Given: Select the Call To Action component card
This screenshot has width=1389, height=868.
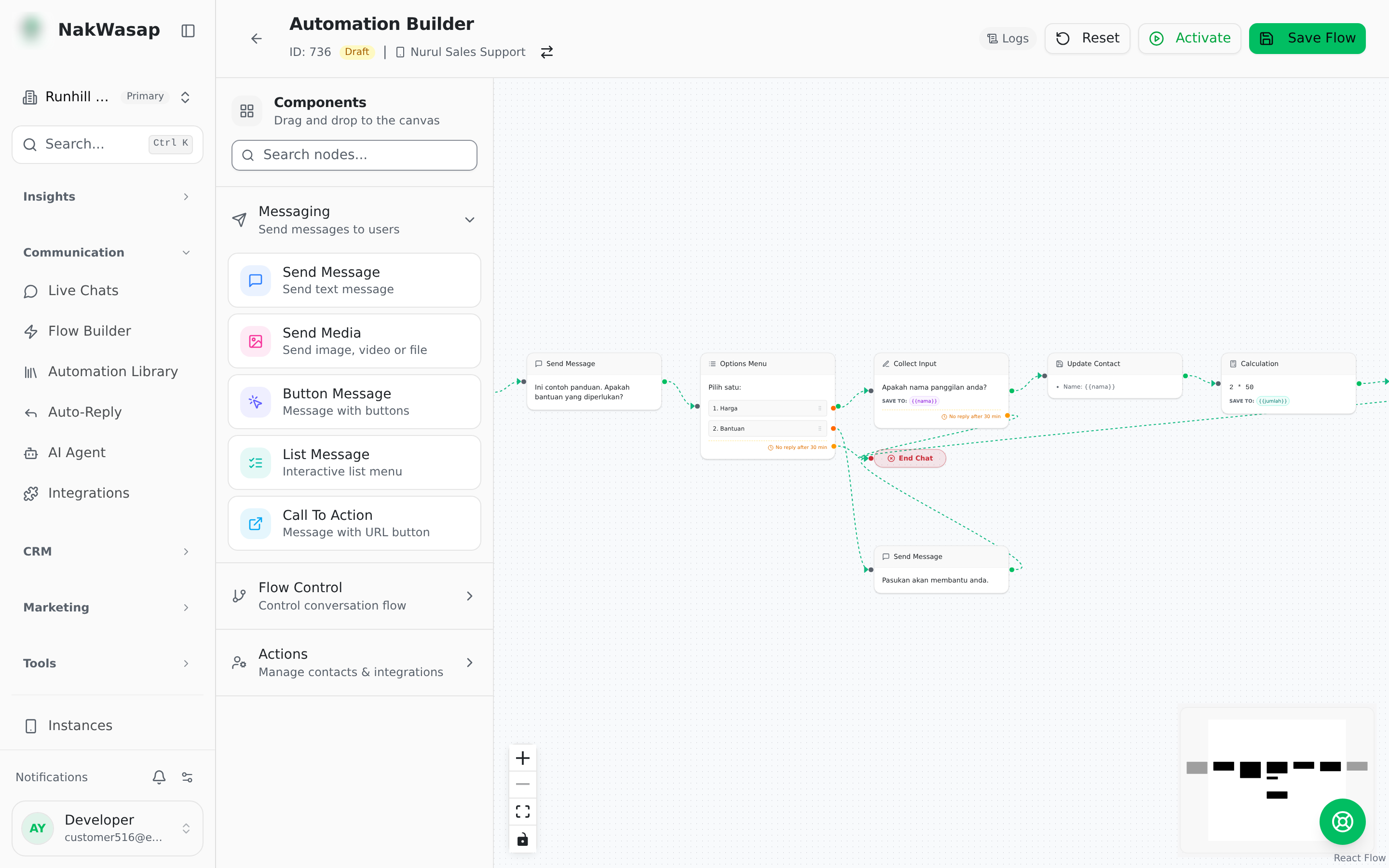Looking at the screenshot, I should (x=354, y=524).
